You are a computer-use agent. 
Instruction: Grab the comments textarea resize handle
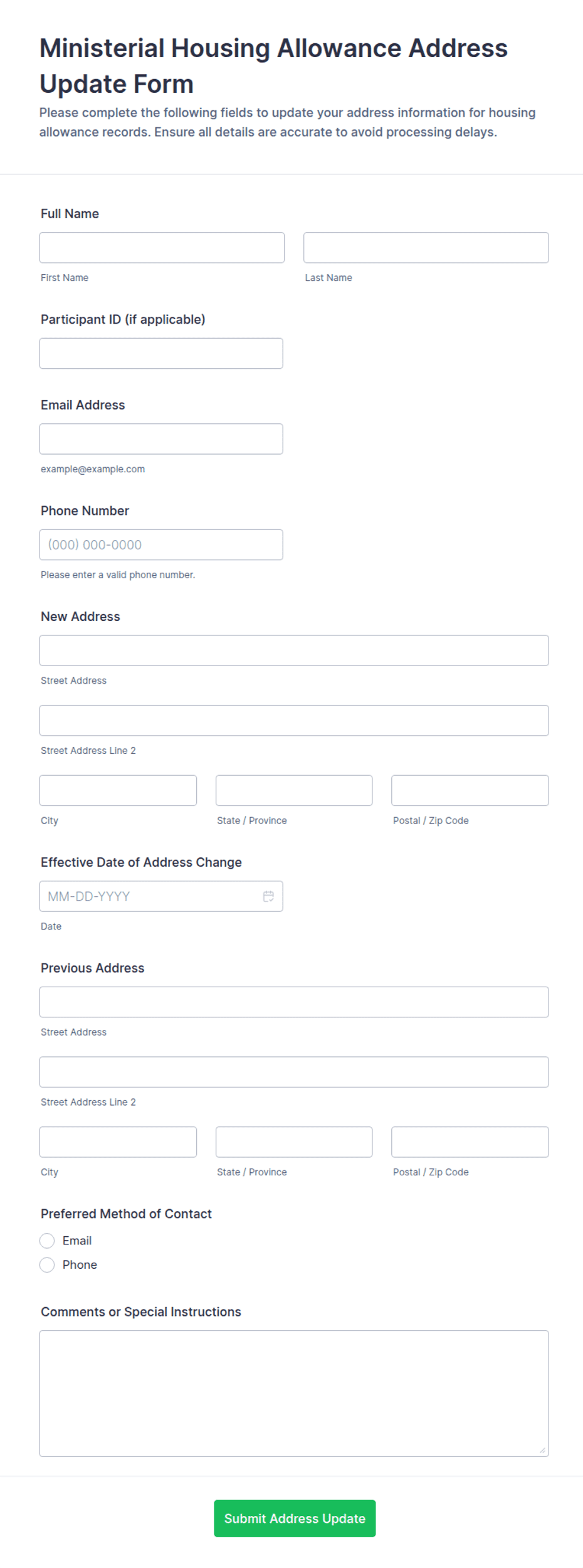pos(542,1450)
